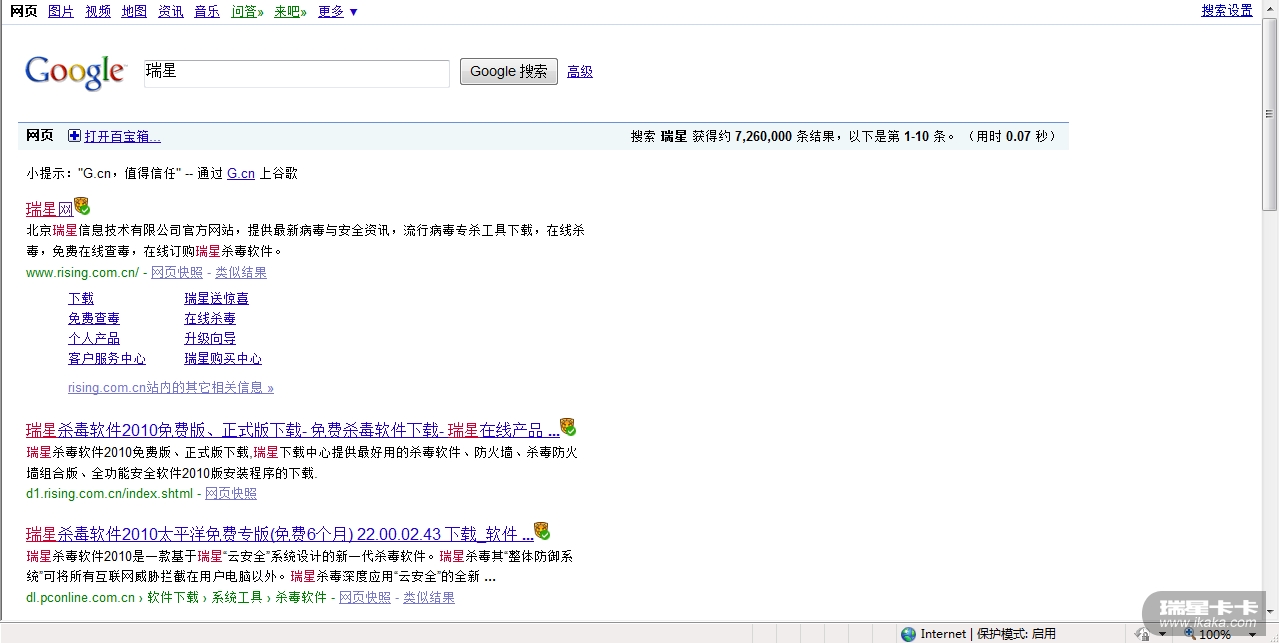The width and height of the screenshot is (1279, 643).
Task: Switch to 图片 search
Action: 61,11
